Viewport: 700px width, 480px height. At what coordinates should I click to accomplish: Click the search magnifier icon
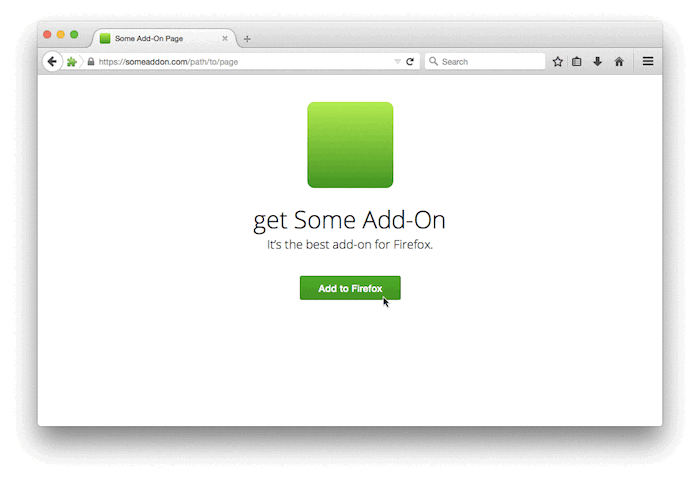(x=433, y=61)
